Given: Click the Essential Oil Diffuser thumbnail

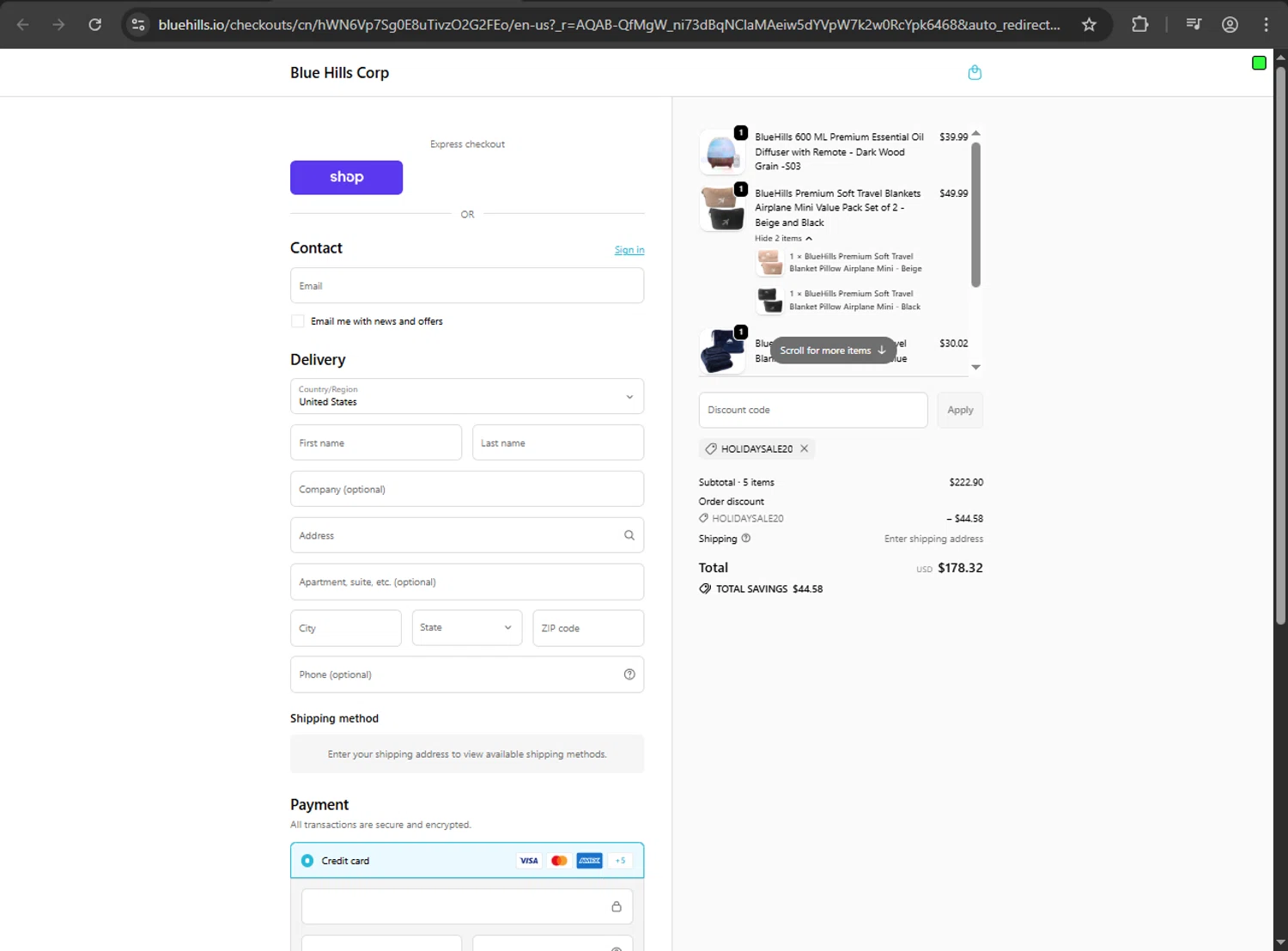Looking at the screenshot, I should [722, 152].
